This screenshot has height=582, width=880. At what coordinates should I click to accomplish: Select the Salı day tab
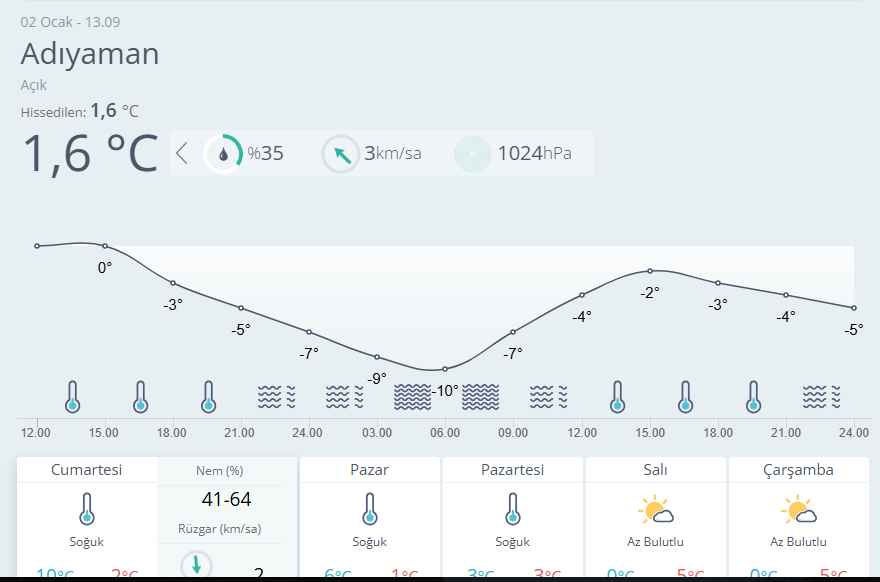pos(656,470)
